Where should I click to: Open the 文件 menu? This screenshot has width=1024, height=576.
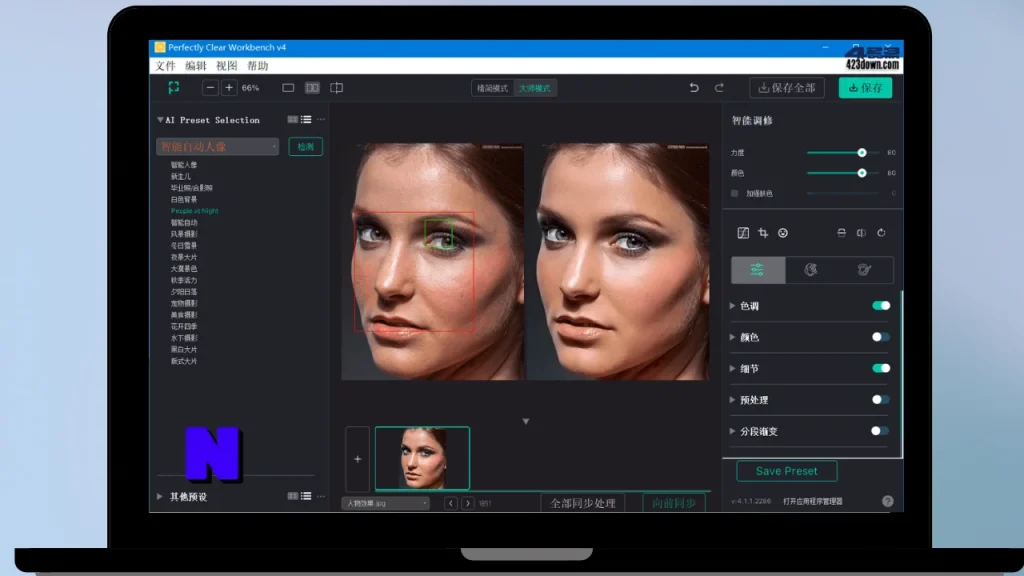coord(165,66)
